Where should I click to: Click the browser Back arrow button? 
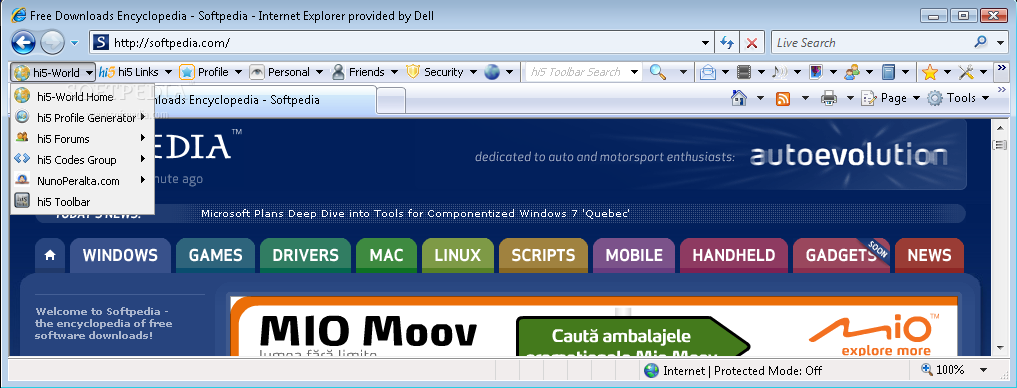[23, 43]
